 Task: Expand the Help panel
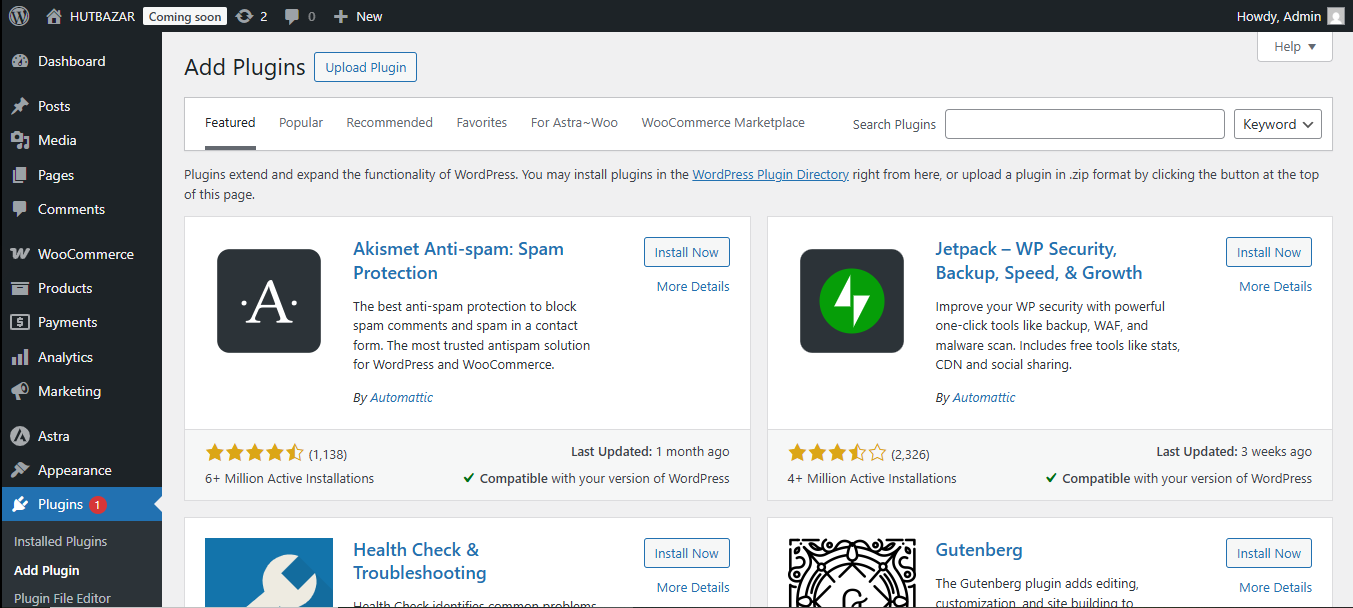[1294, 46]
